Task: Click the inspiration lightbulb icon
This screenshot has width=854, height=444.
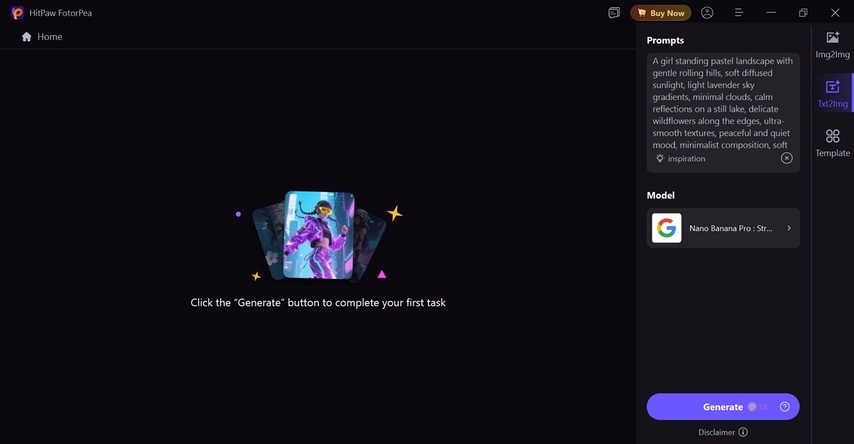Action: point(660,159)
